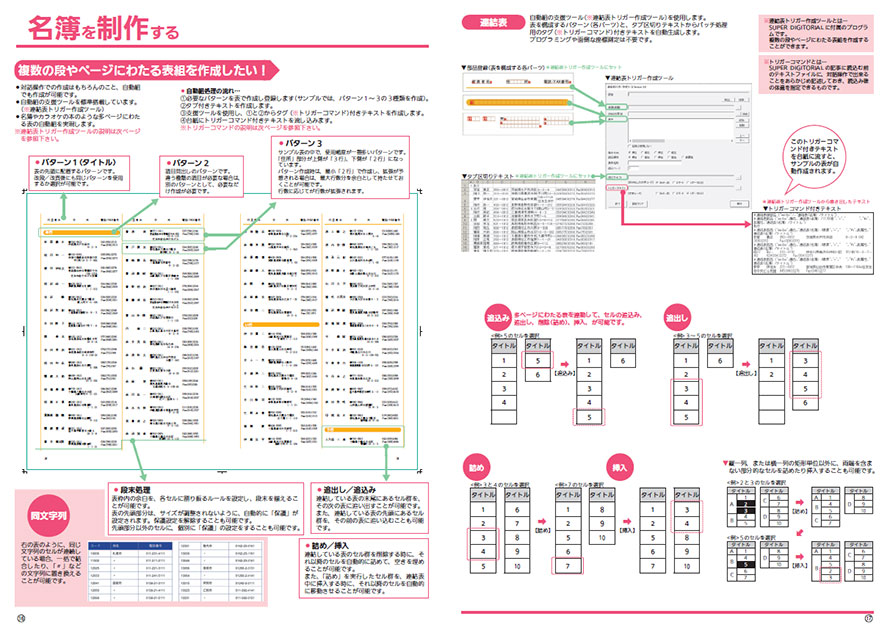The image size is (890, 630).
Task: Click the trigger command text output box
Action: coord(812,243)
